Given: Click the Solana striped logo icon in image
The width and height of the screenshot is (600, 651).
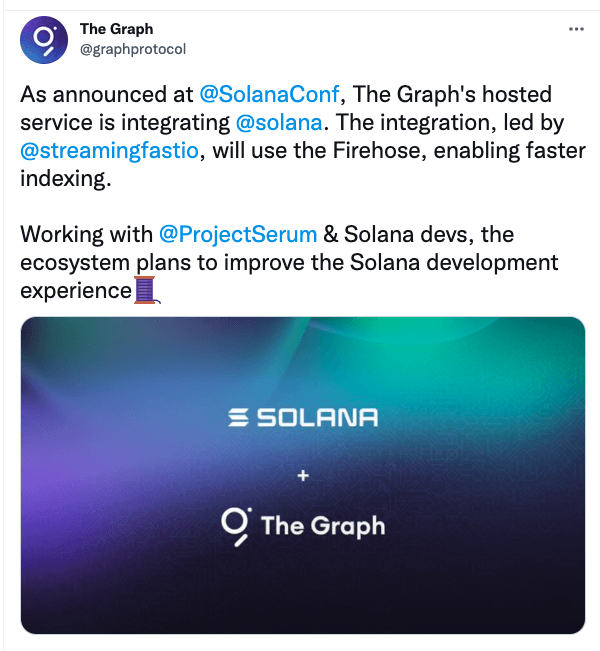Looking at the screenshot, I should click(237, 417).
